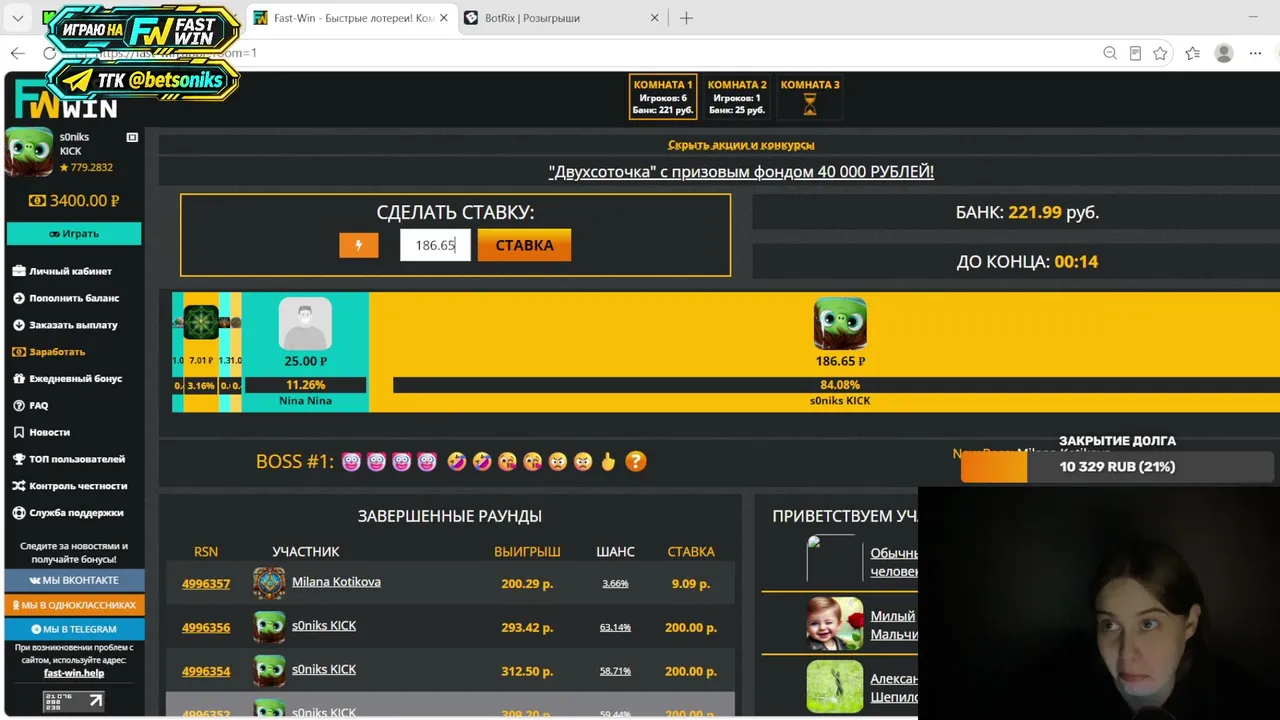The height and width of the screenshot is (720, 1280).
Task: Click the 11.26% chance bar of Nina Nina
Action: (x=305, y=385)
